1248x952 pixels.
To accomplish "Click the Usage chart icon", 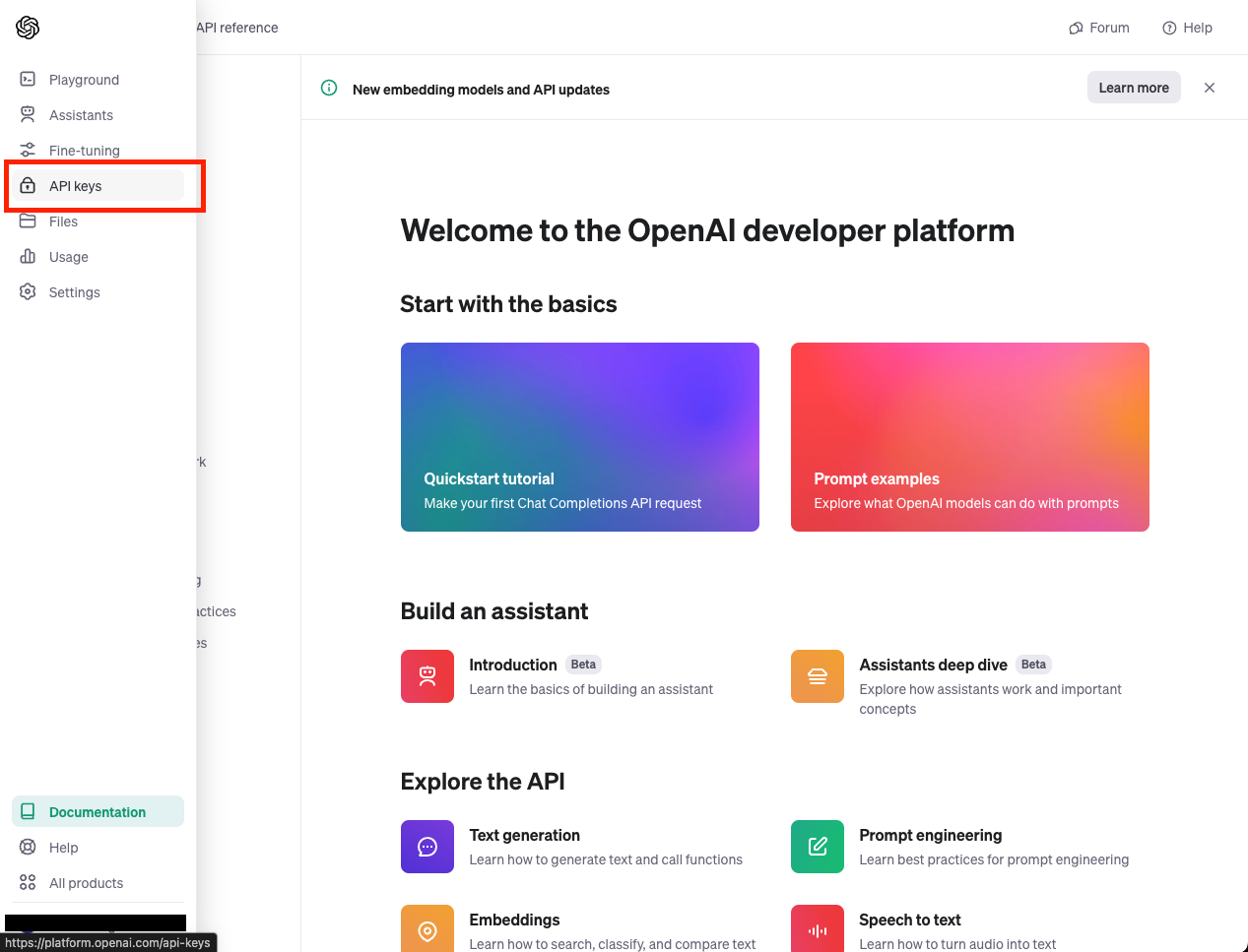I will (28, 257).
